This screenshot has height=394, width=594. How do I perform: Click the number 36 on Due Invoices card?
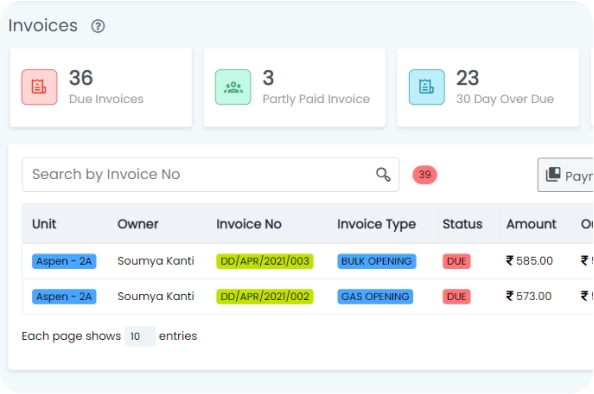[81, 78]
